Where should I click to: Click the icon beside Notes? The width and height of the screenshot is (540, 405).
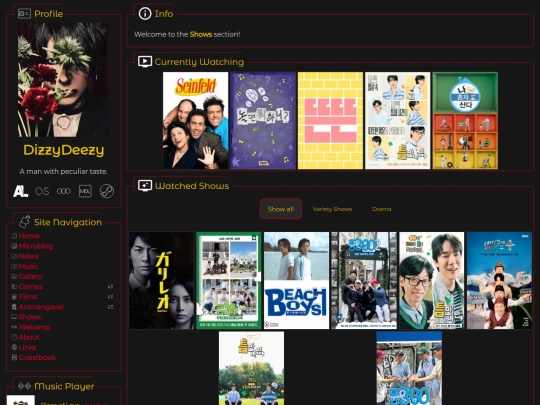coord(14,256)
